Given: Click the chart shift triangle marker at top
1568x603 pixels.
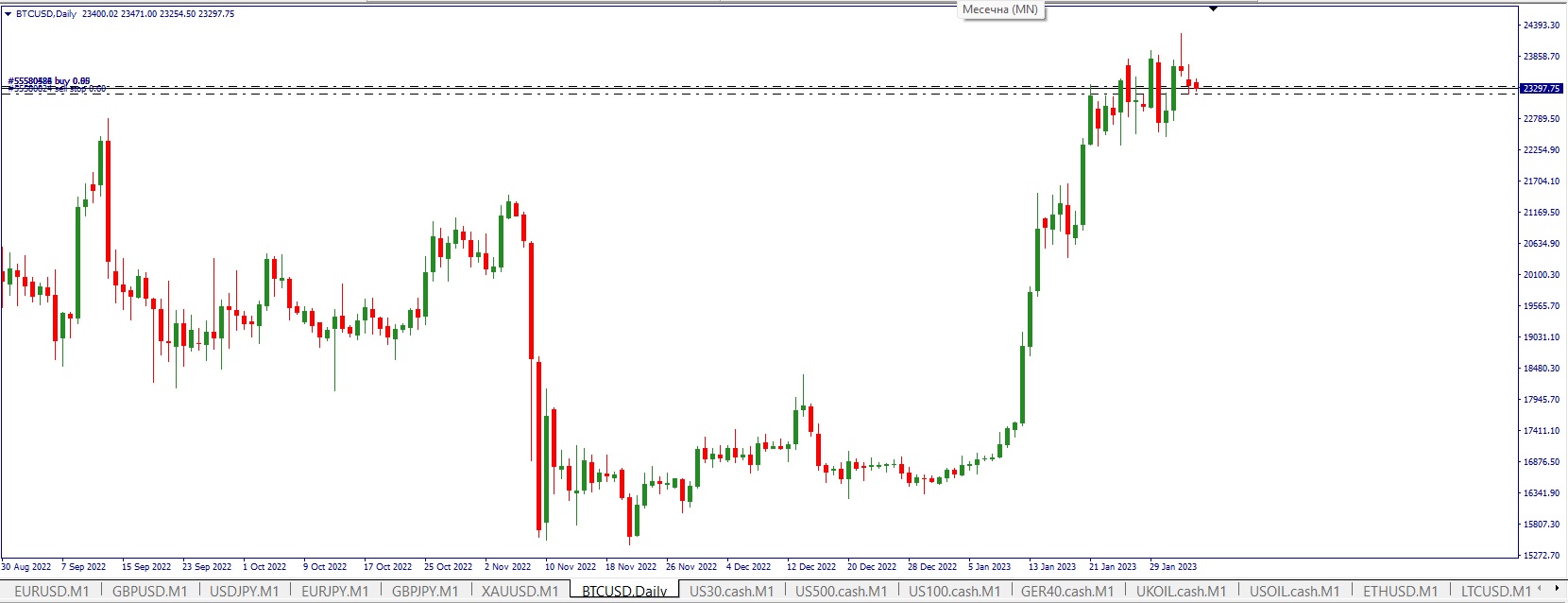Looking at the screenshot, I should coord(1214,9).
